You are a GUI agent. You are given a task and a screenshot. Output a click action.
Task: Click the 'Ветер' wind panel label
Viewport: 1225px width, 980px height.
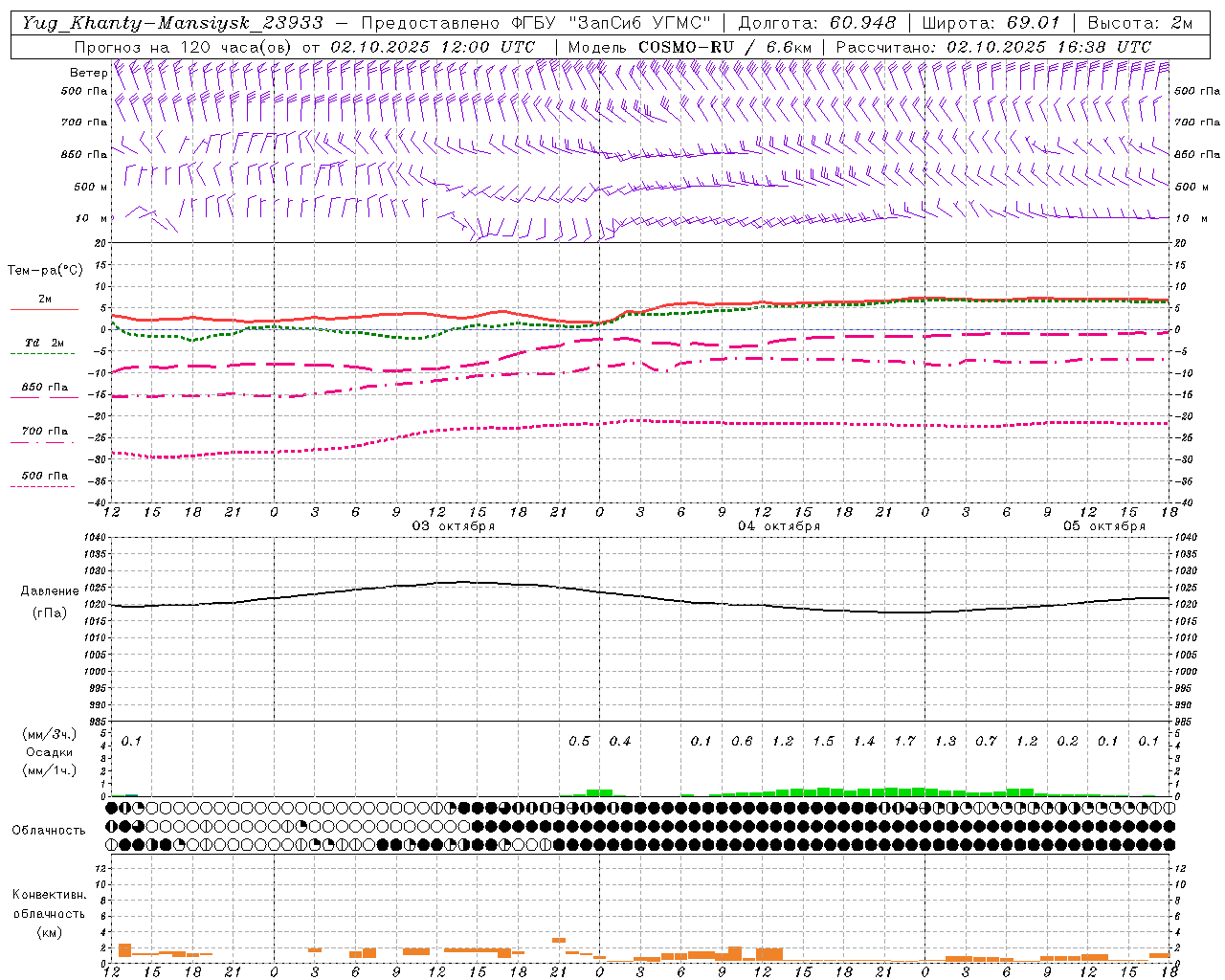click(88, 73)
